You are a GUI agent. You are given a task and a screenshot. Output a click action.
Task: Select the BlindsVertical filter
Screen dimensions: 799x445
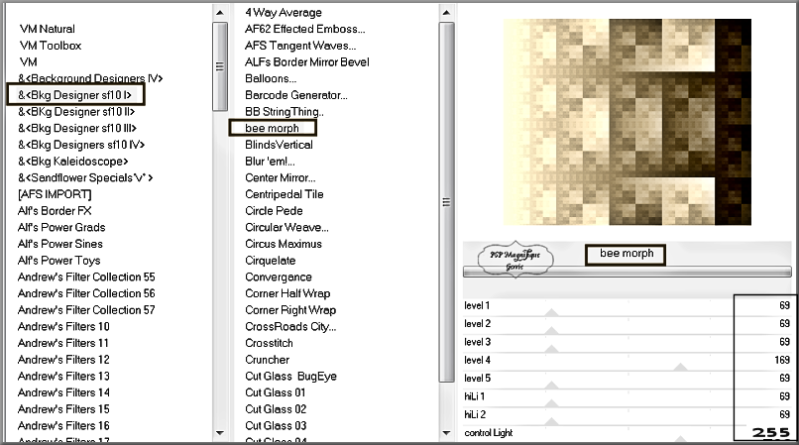tap(279, 145)
